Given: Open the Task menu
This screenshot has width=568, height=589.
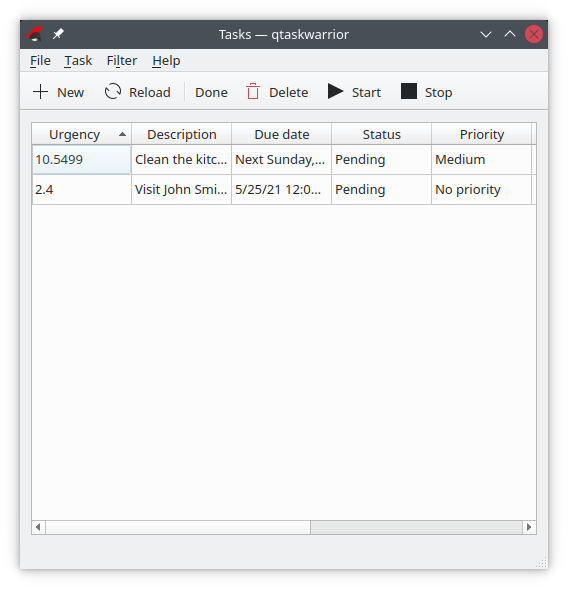Looking at the screenshot, I should [x=78, y=60].
